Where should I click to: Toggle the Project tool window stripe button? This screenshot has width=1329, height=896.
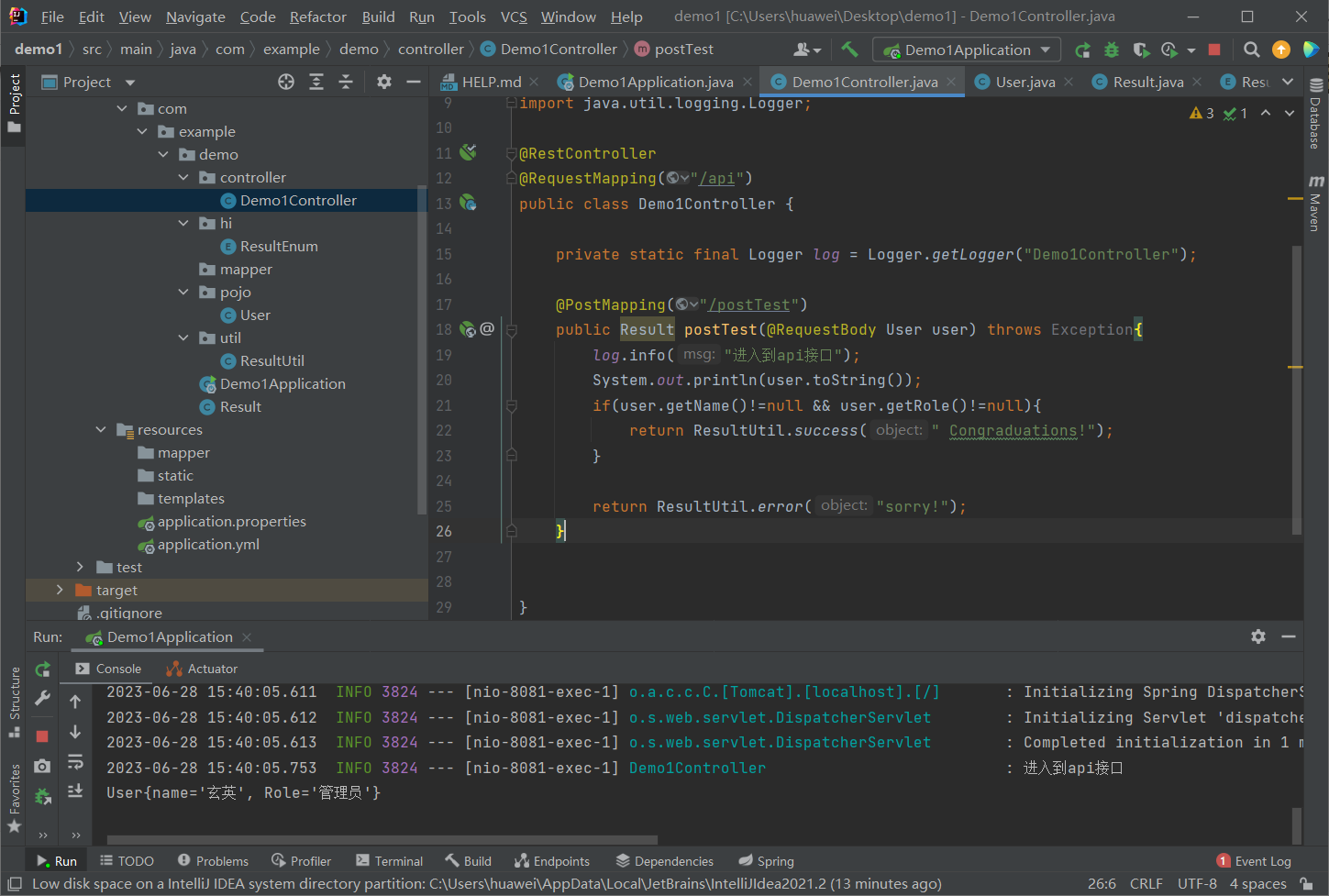(x=14, y=102)
